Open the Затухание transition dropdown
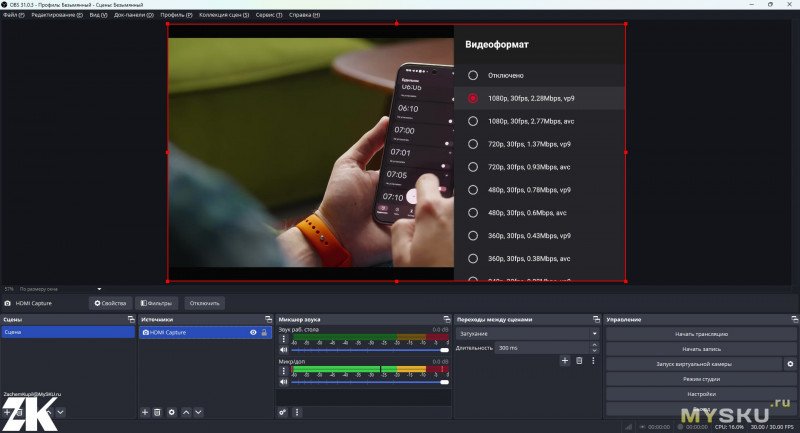This screenshot has width=800, height=433. (527, 334)
